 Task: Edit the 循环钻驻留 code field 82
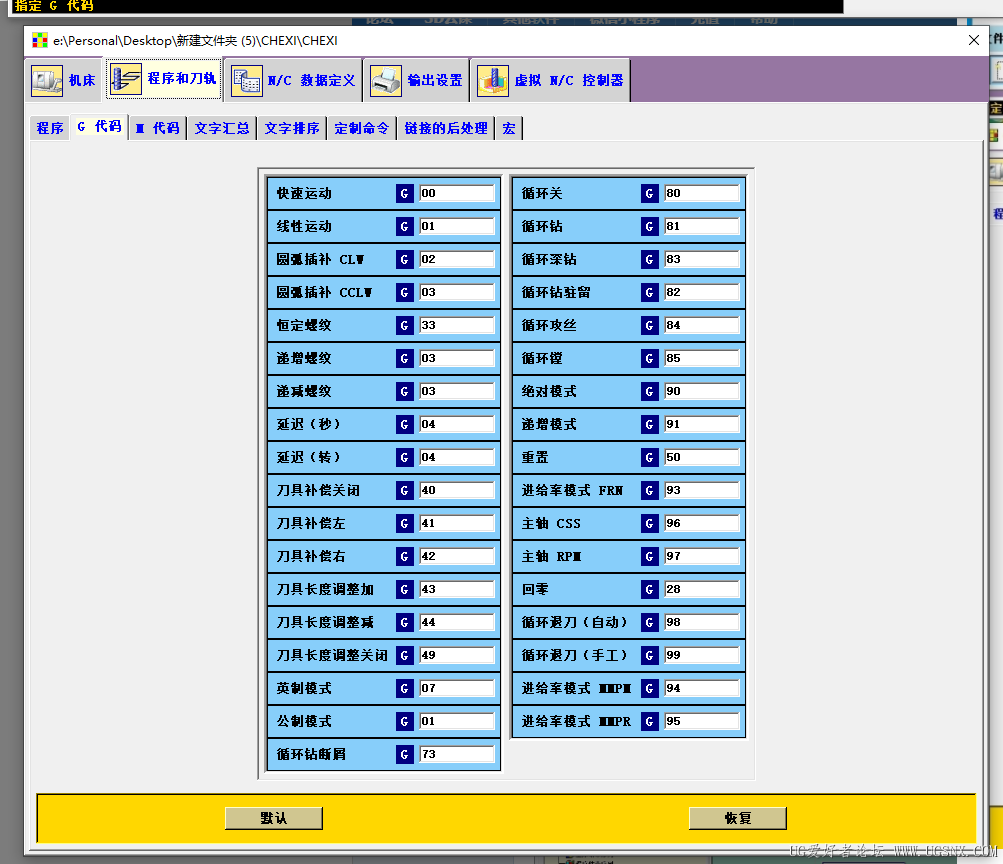[x=702, y=292]
